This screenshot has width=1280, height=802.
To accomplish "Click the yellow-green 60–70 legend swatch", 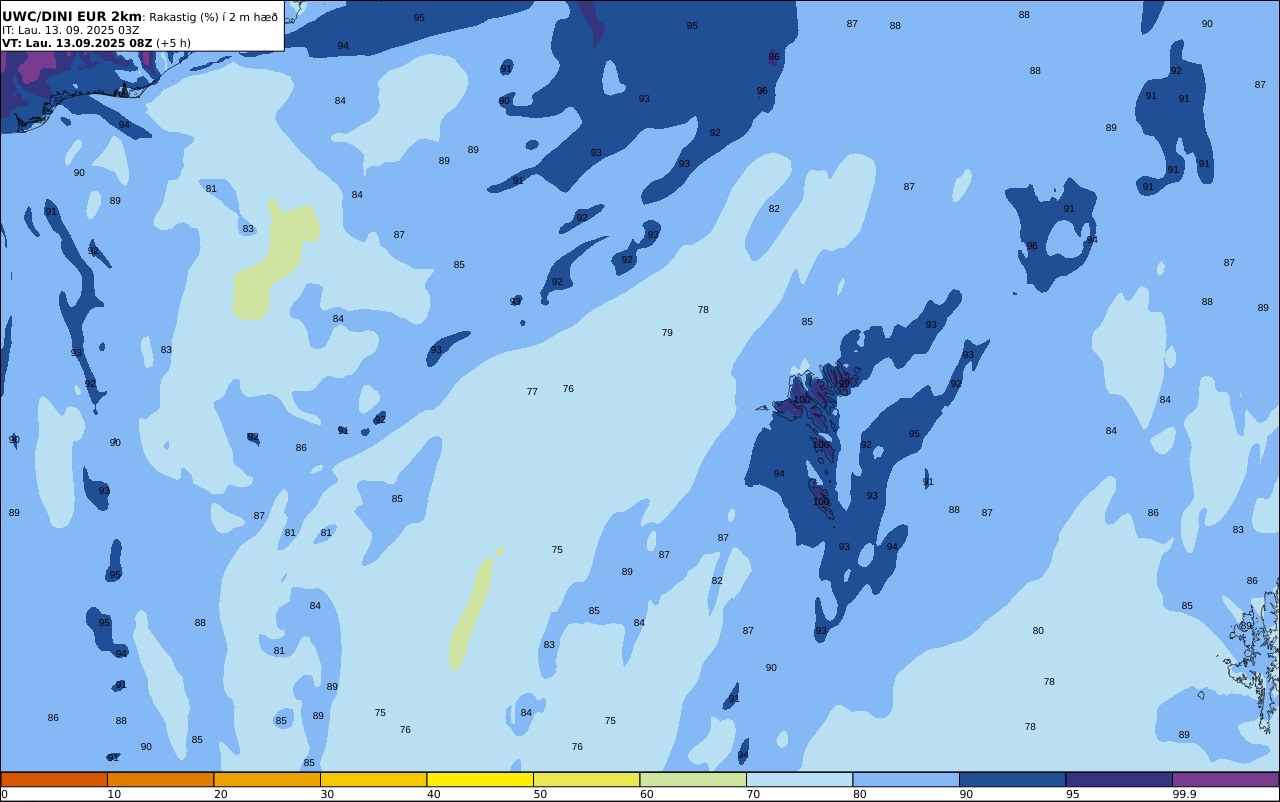I will coord(693,779).
